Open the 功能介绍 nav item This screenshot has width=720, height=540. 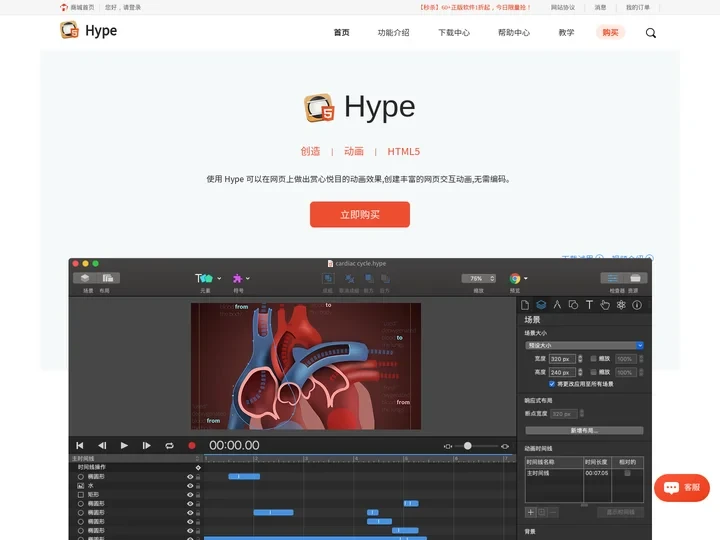pos(393,33)
